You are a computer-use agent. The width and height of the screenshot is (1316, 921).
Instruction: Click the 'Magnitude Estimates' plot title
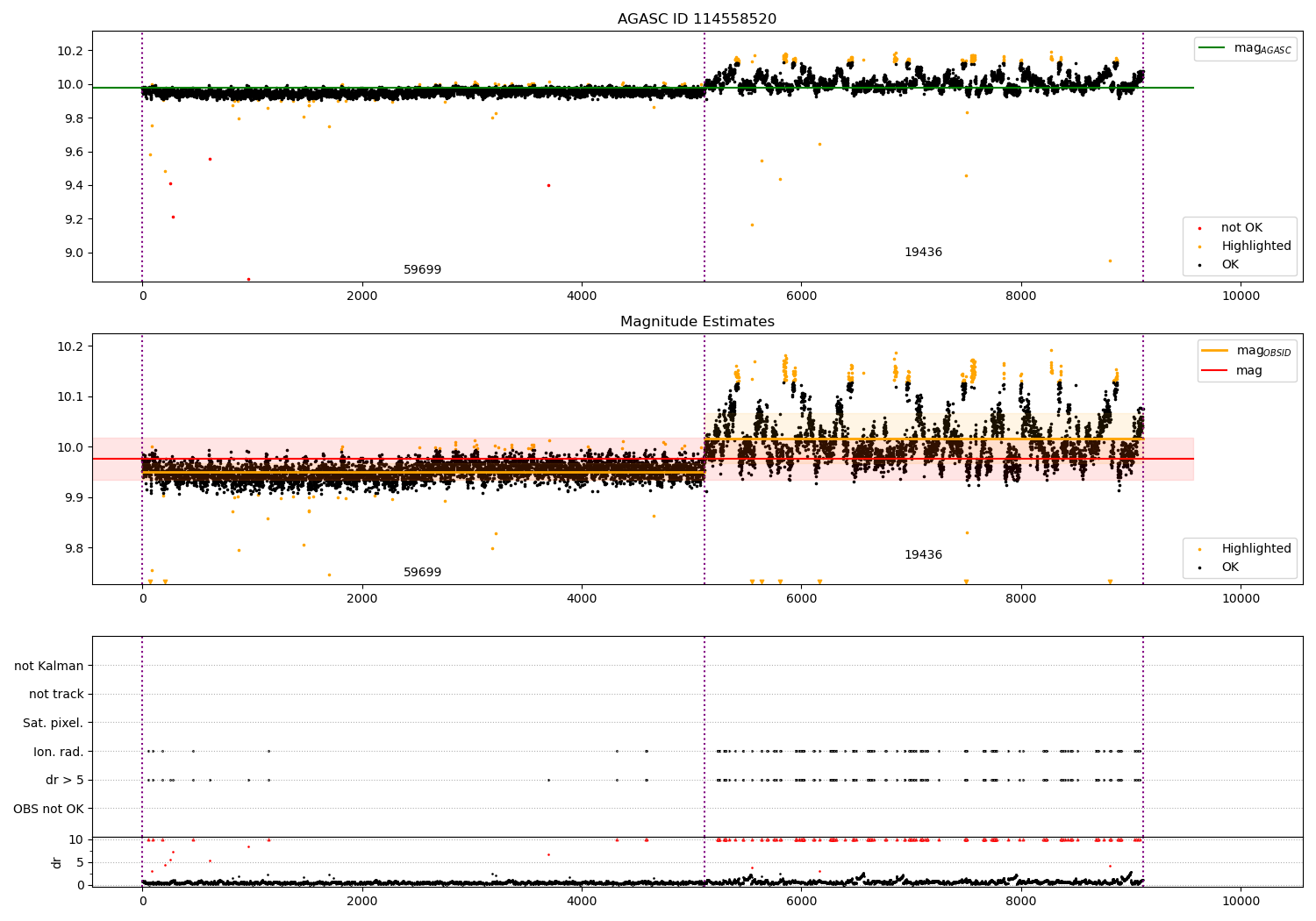pos(697,322)
